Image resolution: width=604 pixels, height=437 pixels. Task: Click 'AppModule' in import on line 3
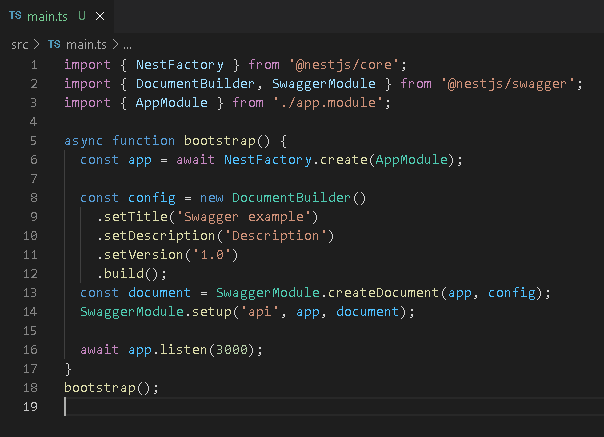coord(171,103)
